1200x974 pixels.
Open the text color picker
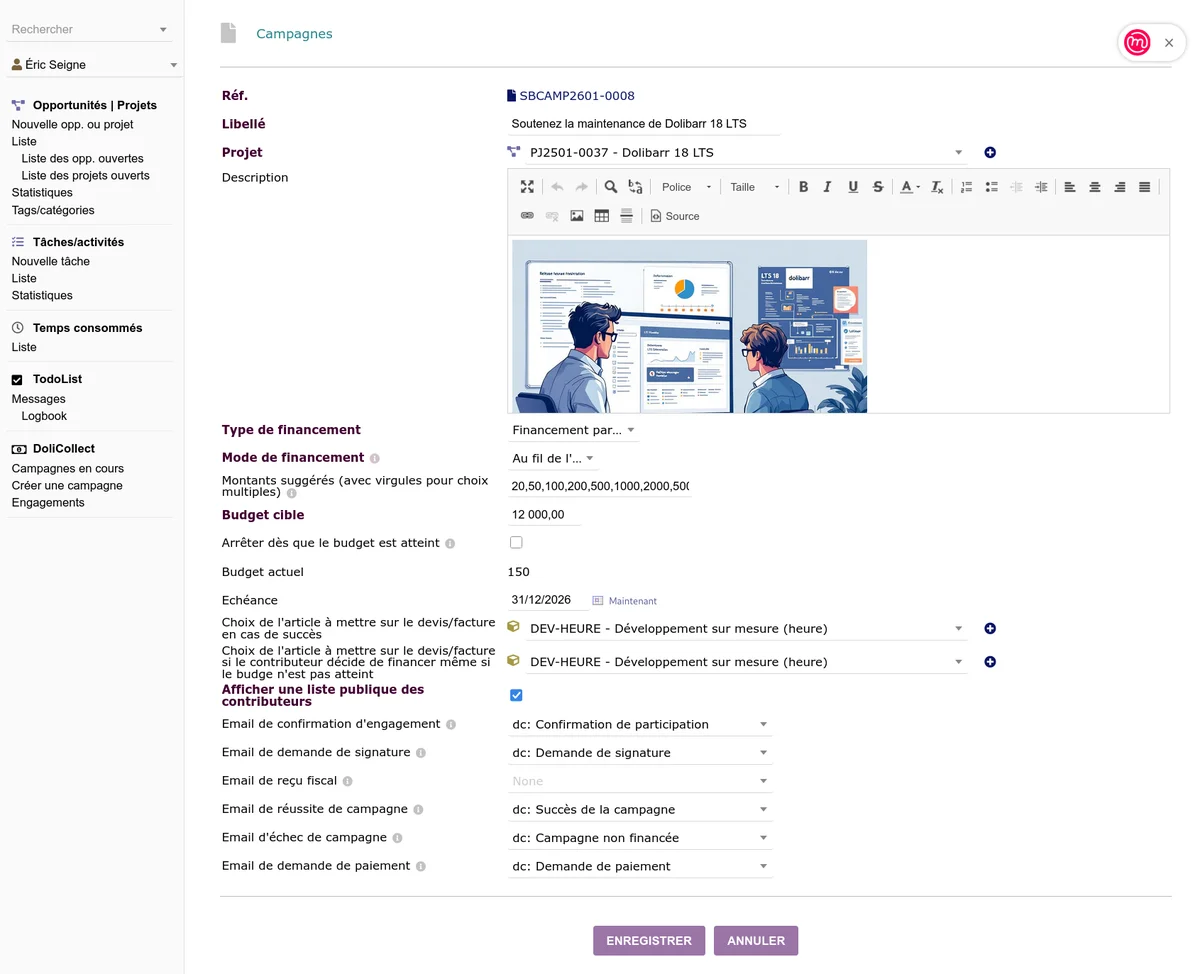pos(909,187)
